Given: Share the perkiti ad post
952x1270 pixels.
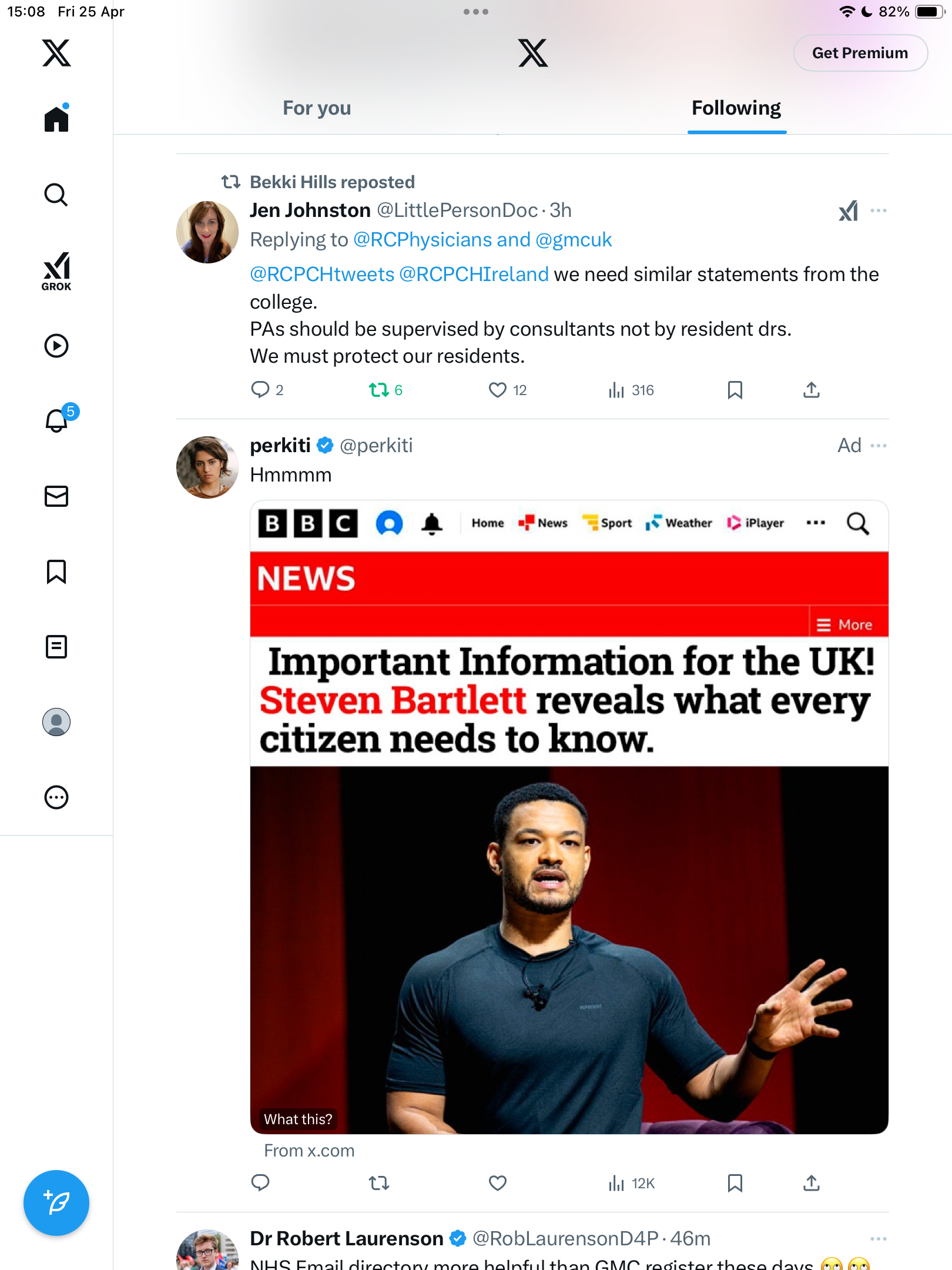Looking at the screenshot, I should point(812,1183).
